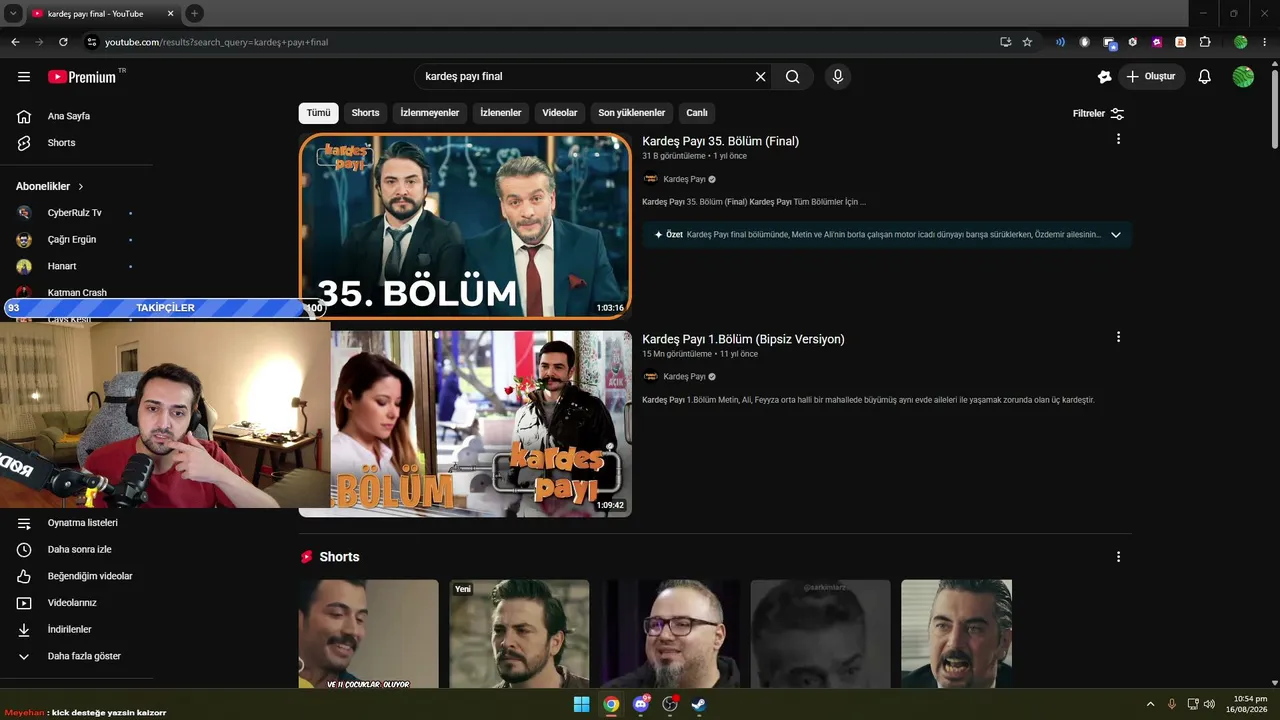The image size is (1280, 720).
Task: Open the tab search dropdown arrow
Action: click(x=14, y=13)
